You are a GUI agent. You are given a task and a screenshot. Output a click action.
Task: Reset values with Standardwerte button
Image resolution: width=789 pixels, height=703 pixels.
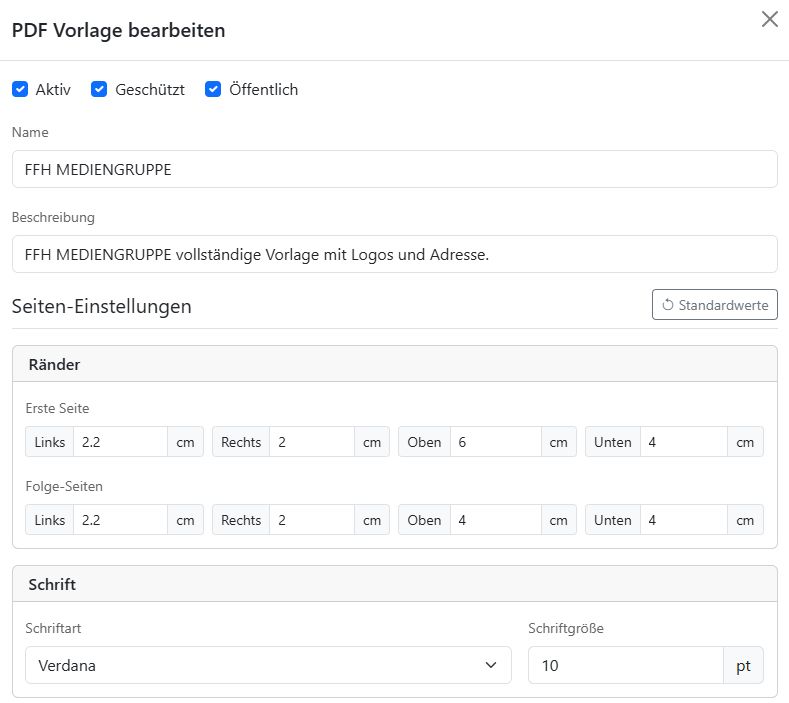pyautogui.click(x=715, y=304)
